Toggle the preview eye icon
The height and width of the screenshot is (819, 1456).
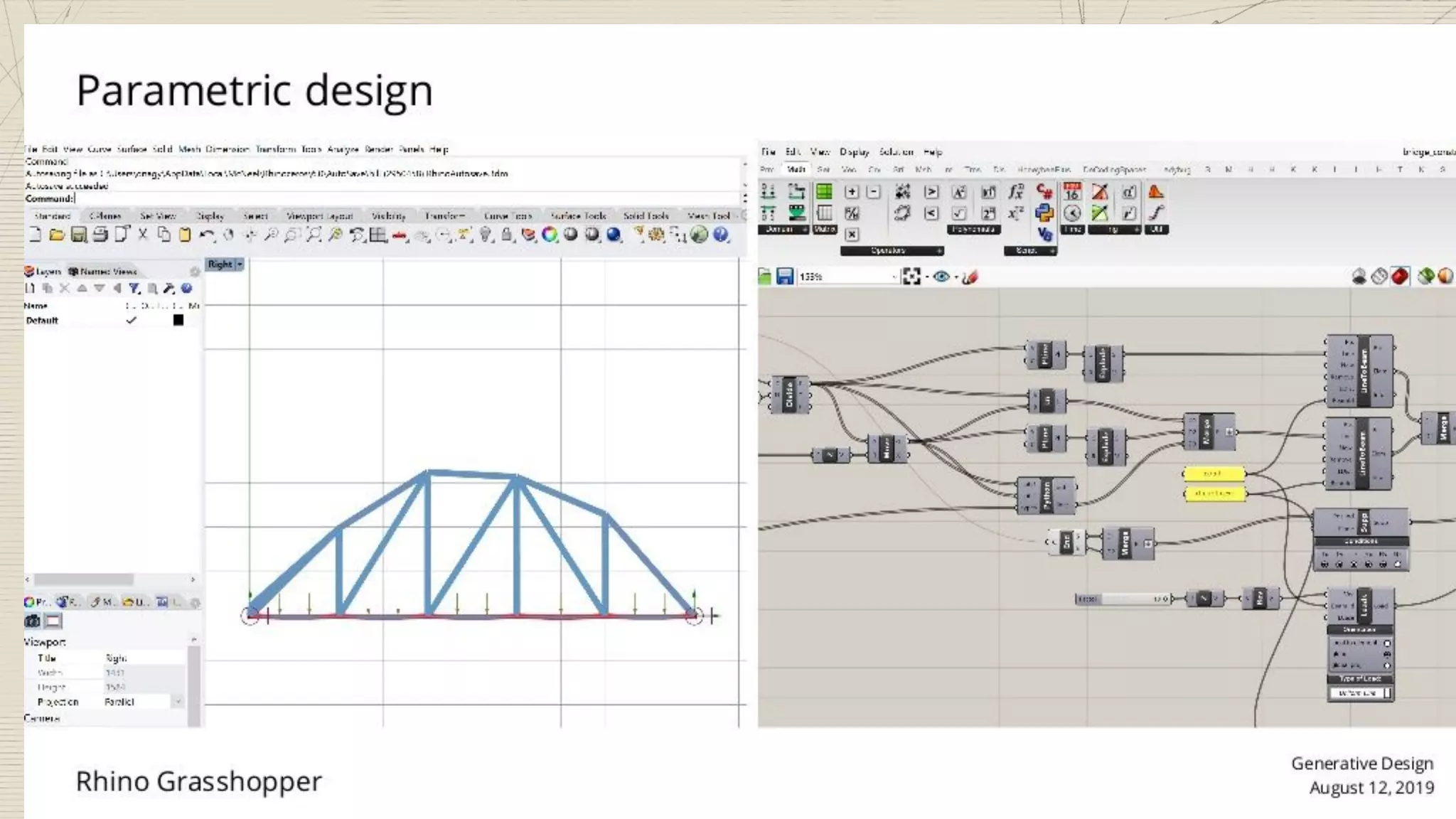(x=941, y=277)
